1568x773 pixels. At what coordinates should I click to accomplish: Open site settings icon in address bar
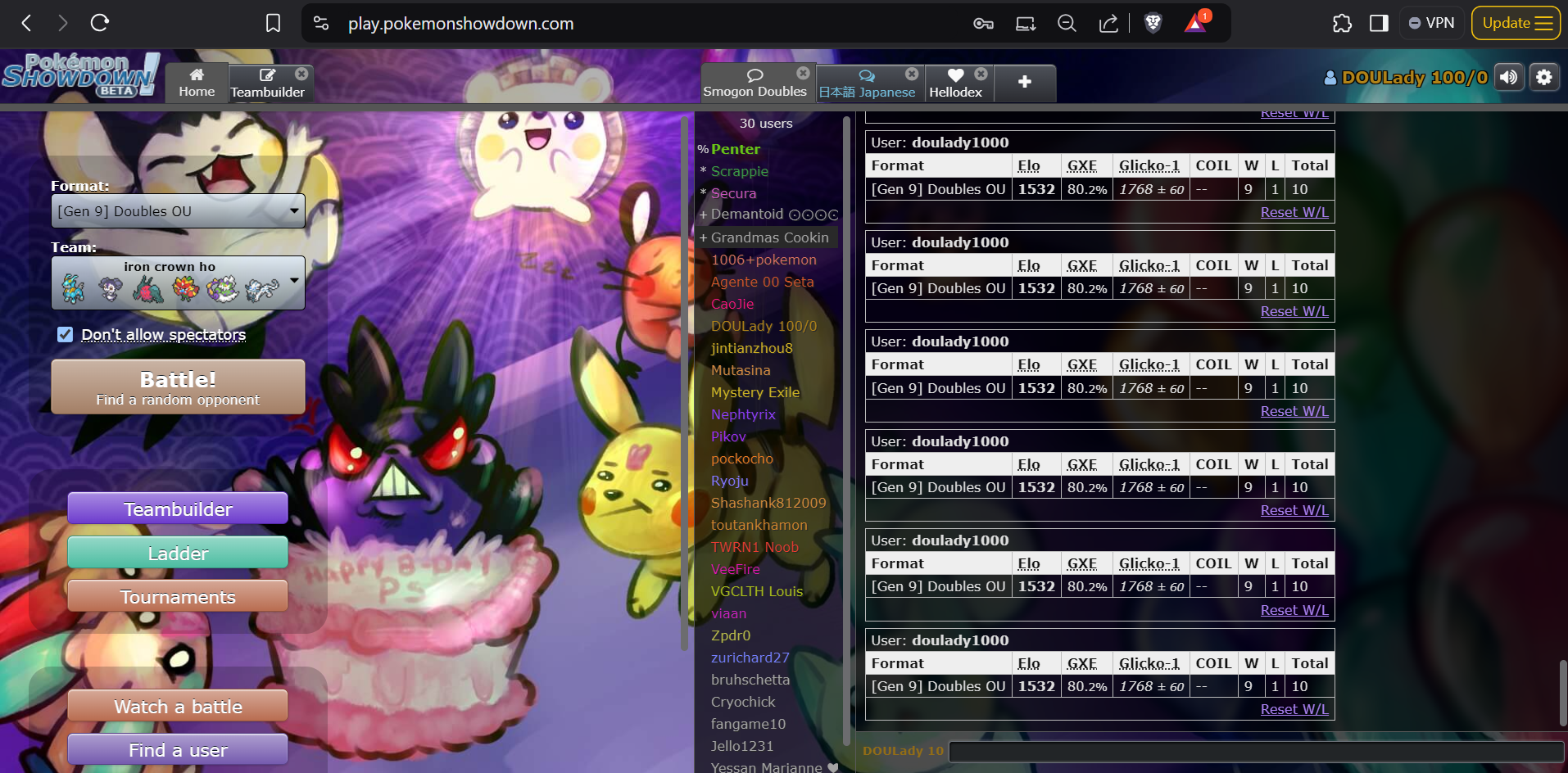tap(321, 23)
